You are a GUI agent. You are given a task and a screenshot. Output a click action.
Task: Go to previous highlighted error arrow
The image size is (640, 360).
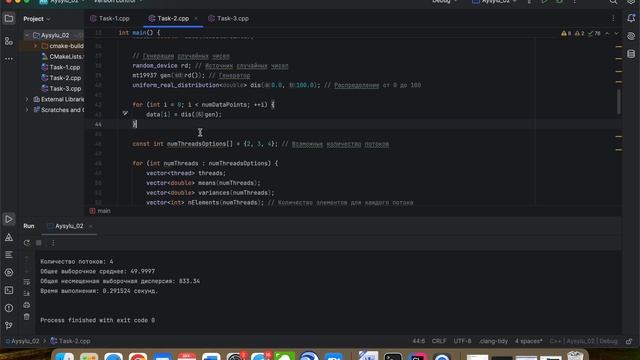tap(607, 33)
